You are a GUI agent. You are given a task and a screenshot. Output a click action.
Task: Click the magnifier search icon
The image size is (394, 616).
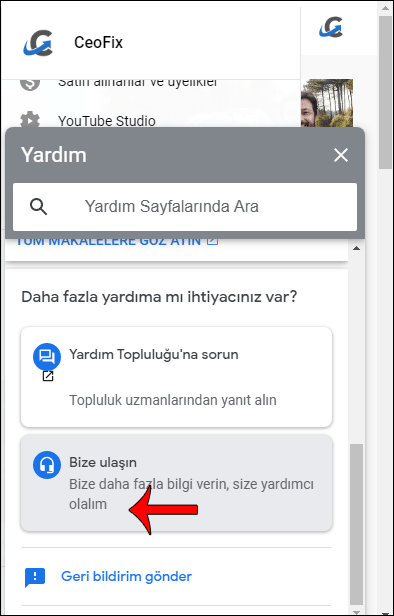click(38, 207)
